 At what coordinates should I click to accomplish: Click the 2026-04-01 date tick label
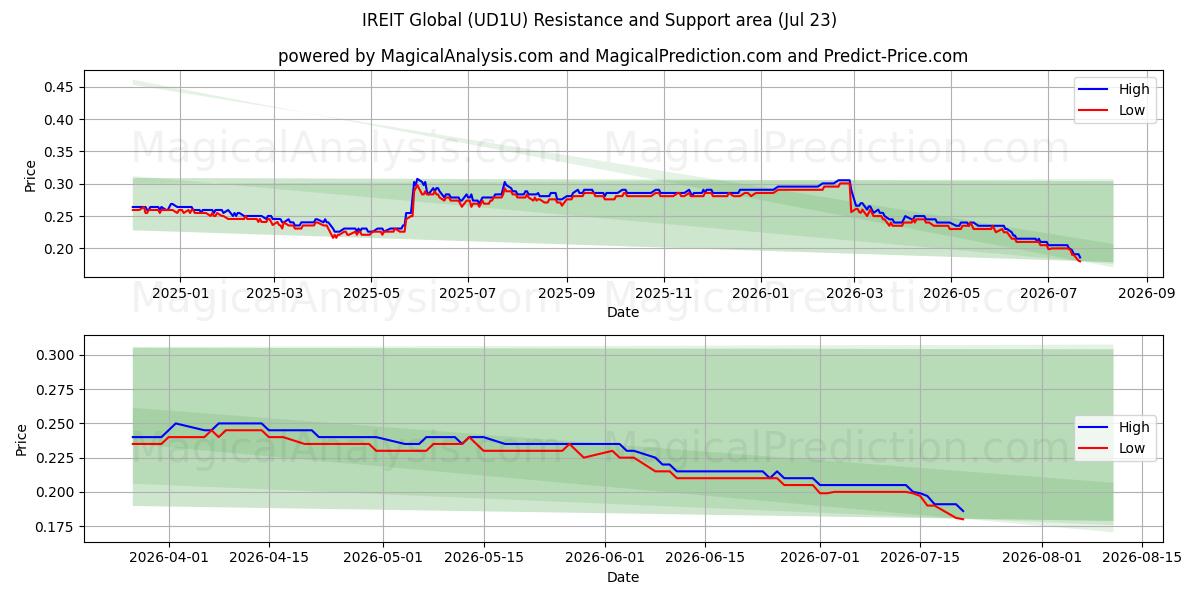pos(168,558)
